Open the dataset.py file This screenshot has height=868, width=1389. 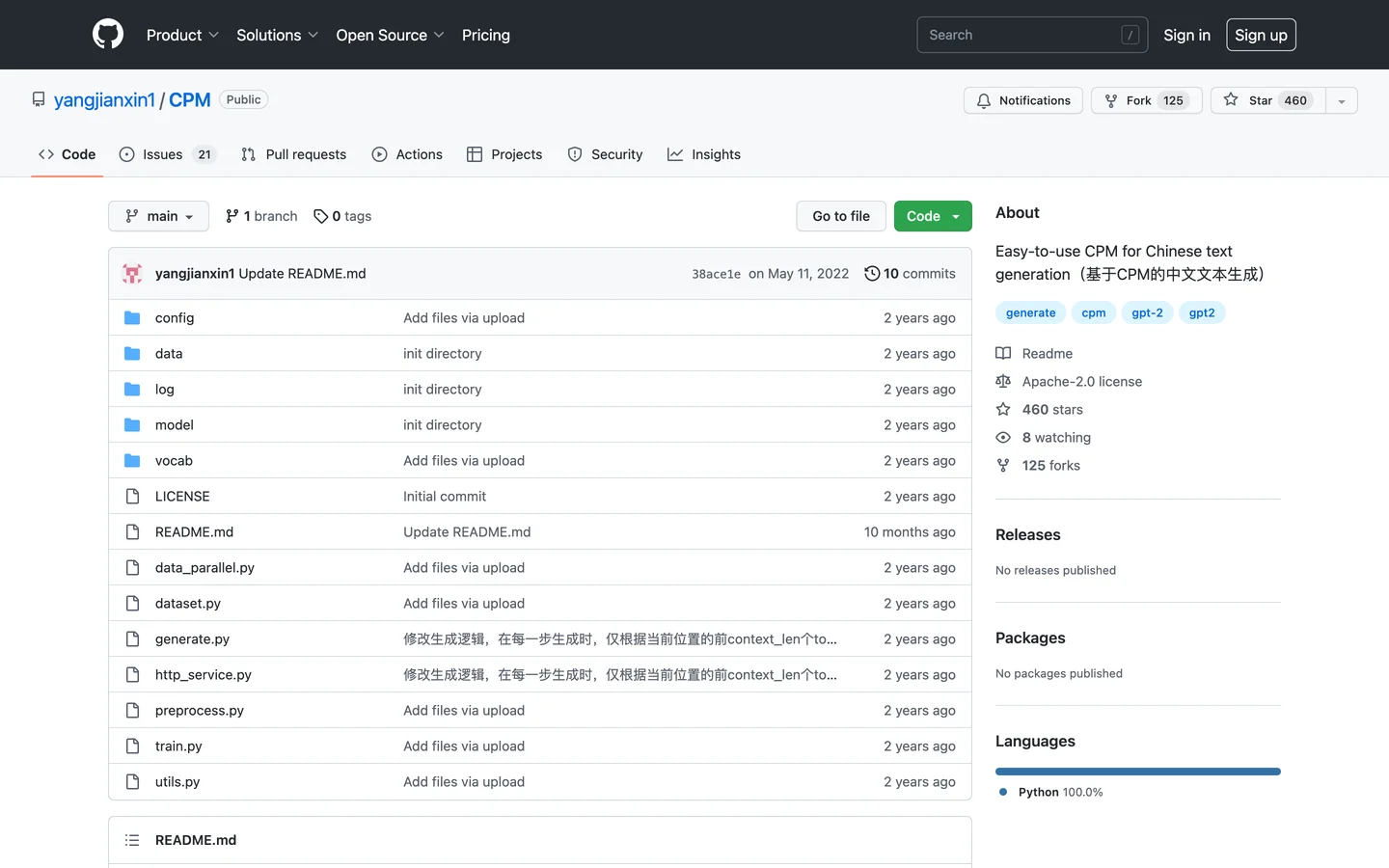[x=187, y=603]
